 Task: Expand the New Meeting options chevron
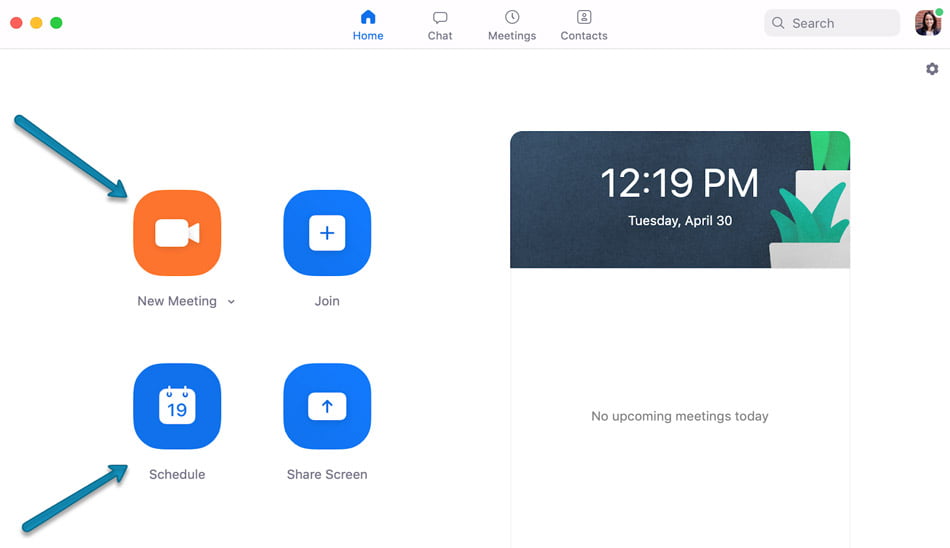point(231,301)
